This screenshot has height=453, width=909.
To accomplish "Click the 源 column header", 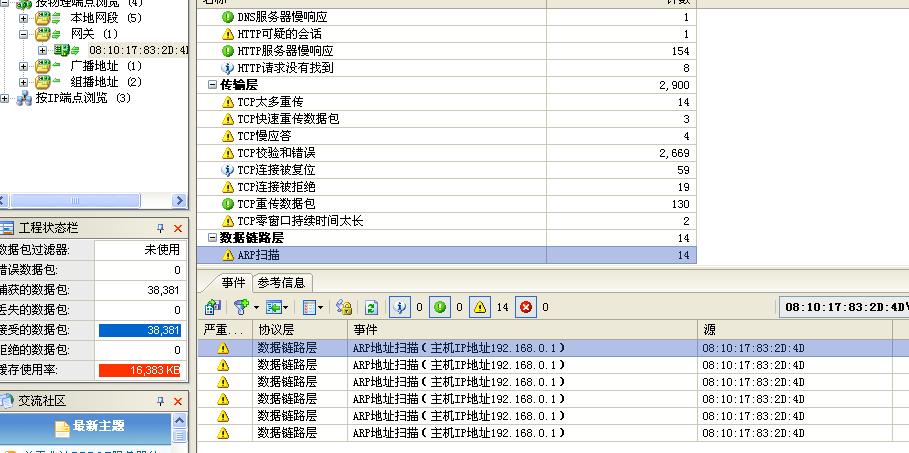I will pyautogui.click(x=795, y=329).
